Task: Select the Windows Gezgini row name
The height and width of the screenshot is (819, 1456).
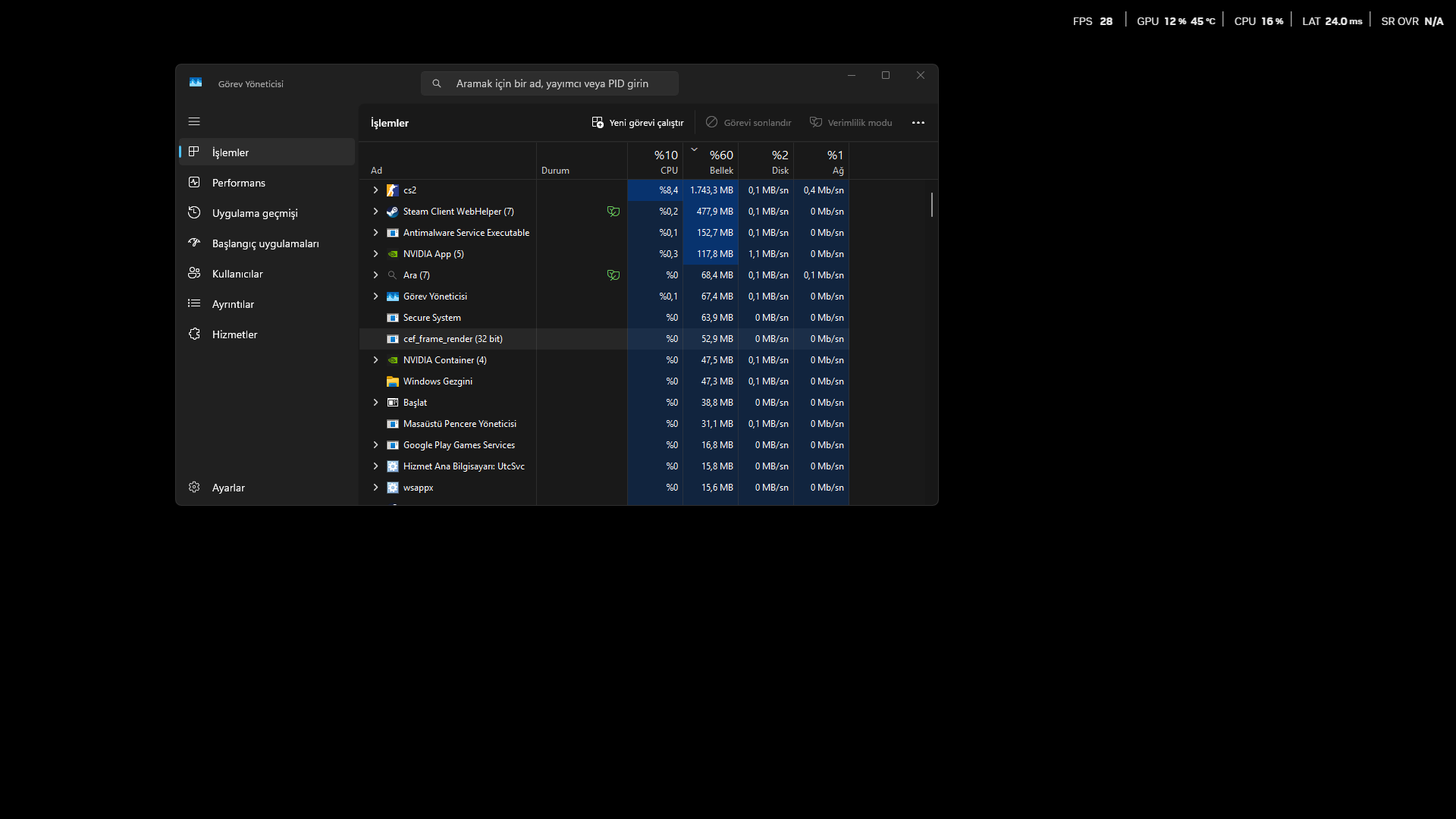Action: (x=438, y=381)
